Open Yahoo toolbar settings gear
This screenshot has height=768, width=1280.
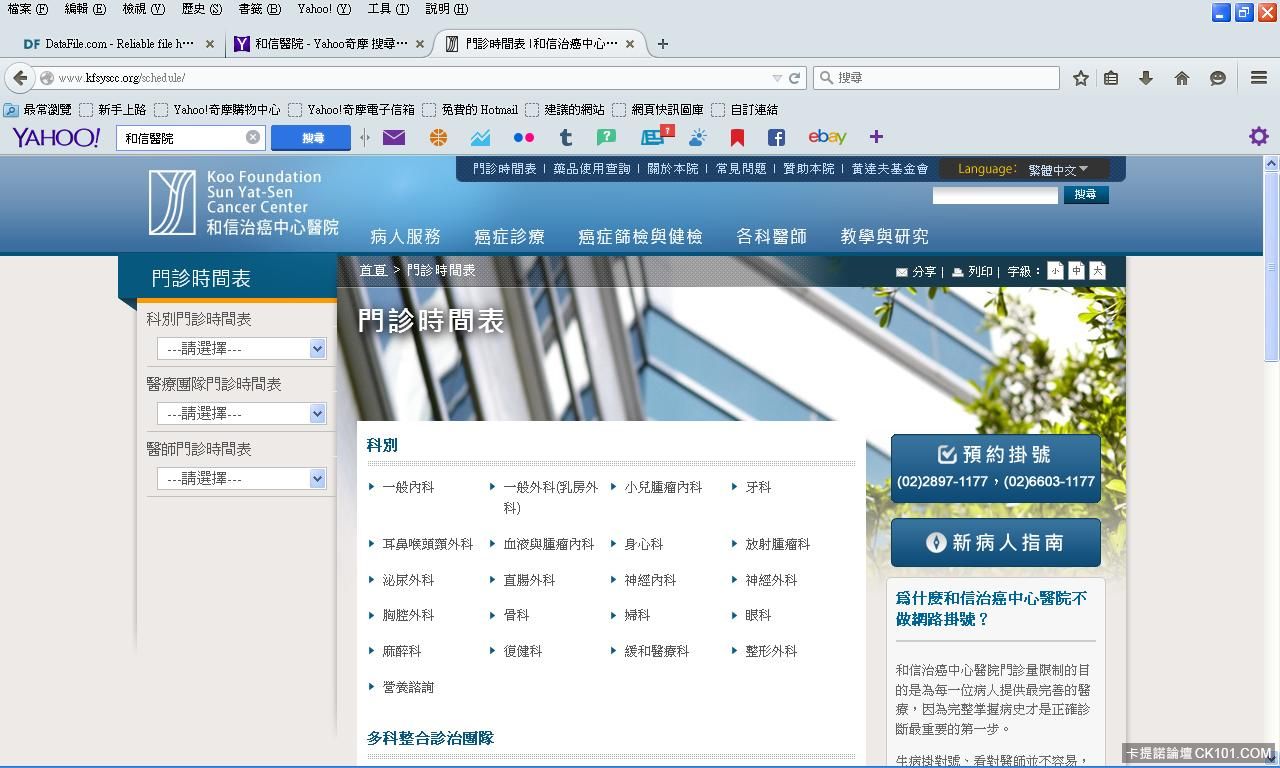[1259, 137]
